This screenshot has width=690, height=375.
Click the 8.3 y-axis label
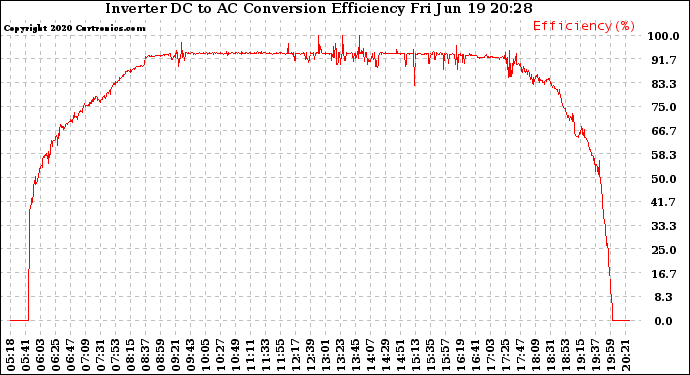[x=664, y=298]
